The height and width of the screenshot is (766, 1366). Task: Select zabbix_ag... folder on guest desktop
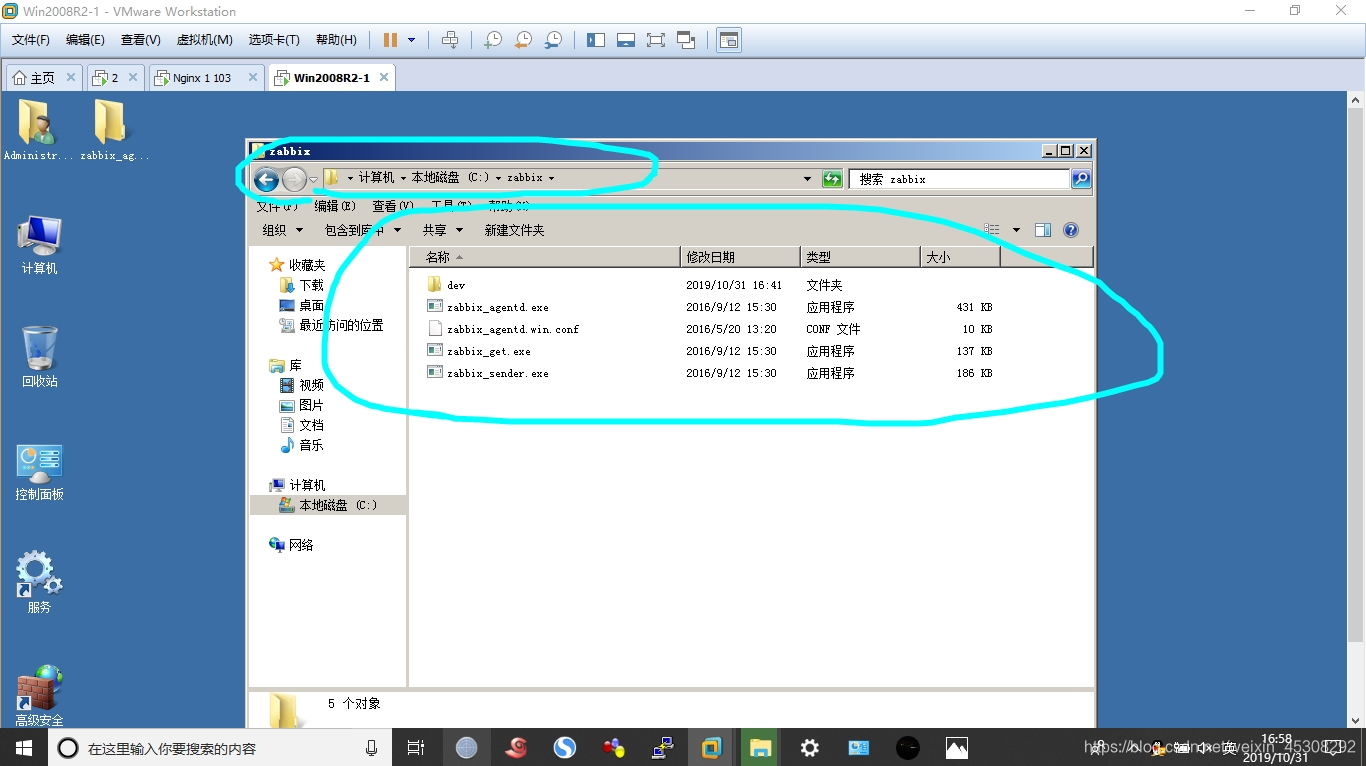pos(113,130)
